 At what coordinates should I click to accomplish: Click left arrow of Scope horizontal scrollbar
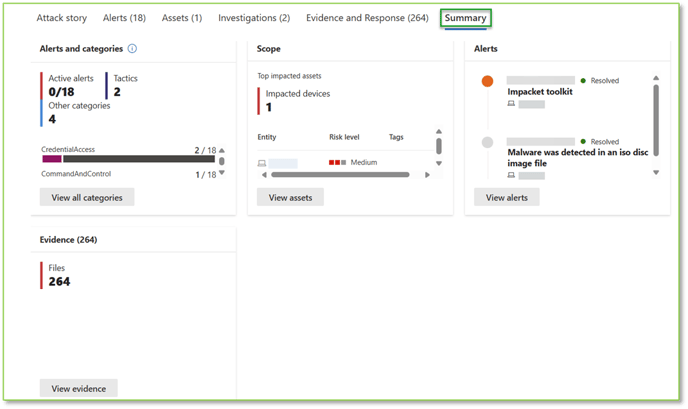pyautogui.click(x=264, y=175)
